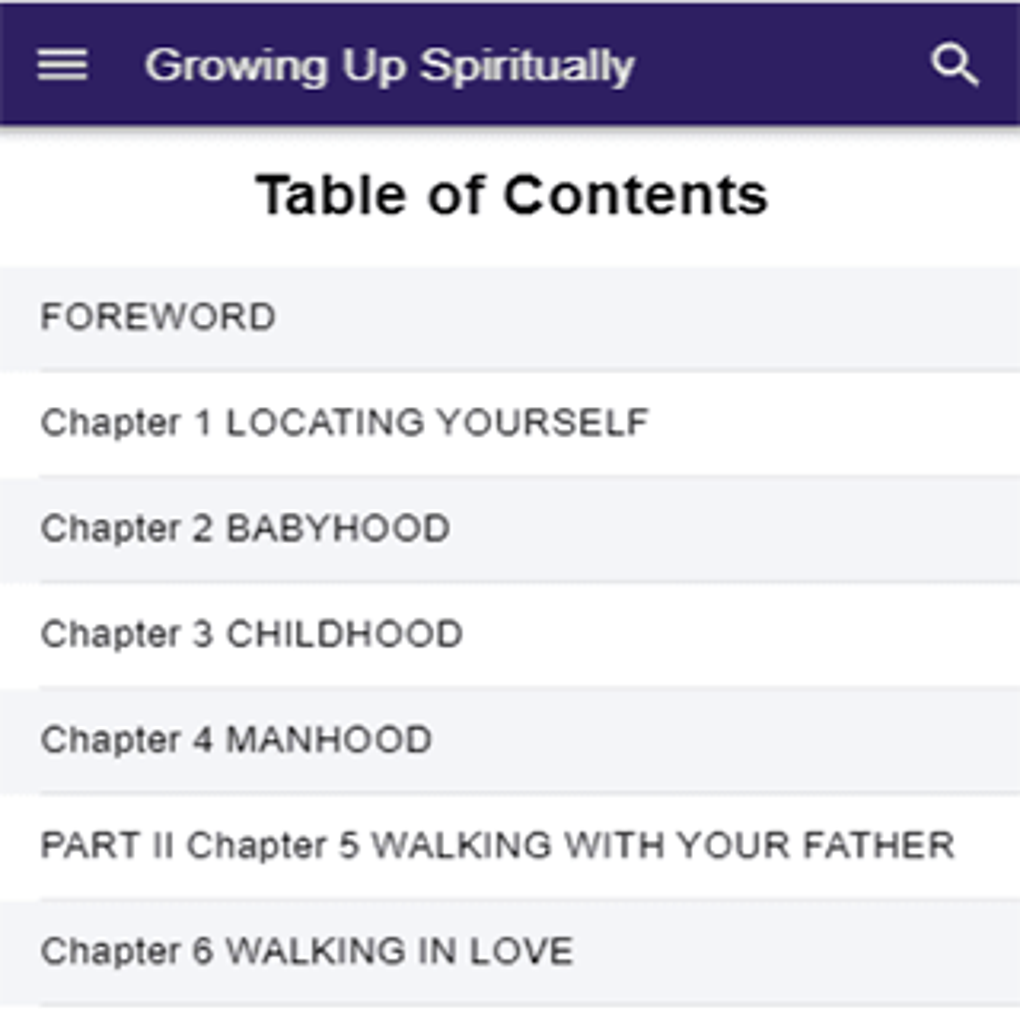This screenshot has width=1020, height=1020.
Task: Show the side drawer via three-line icon
Action: [x=62, y=64]
